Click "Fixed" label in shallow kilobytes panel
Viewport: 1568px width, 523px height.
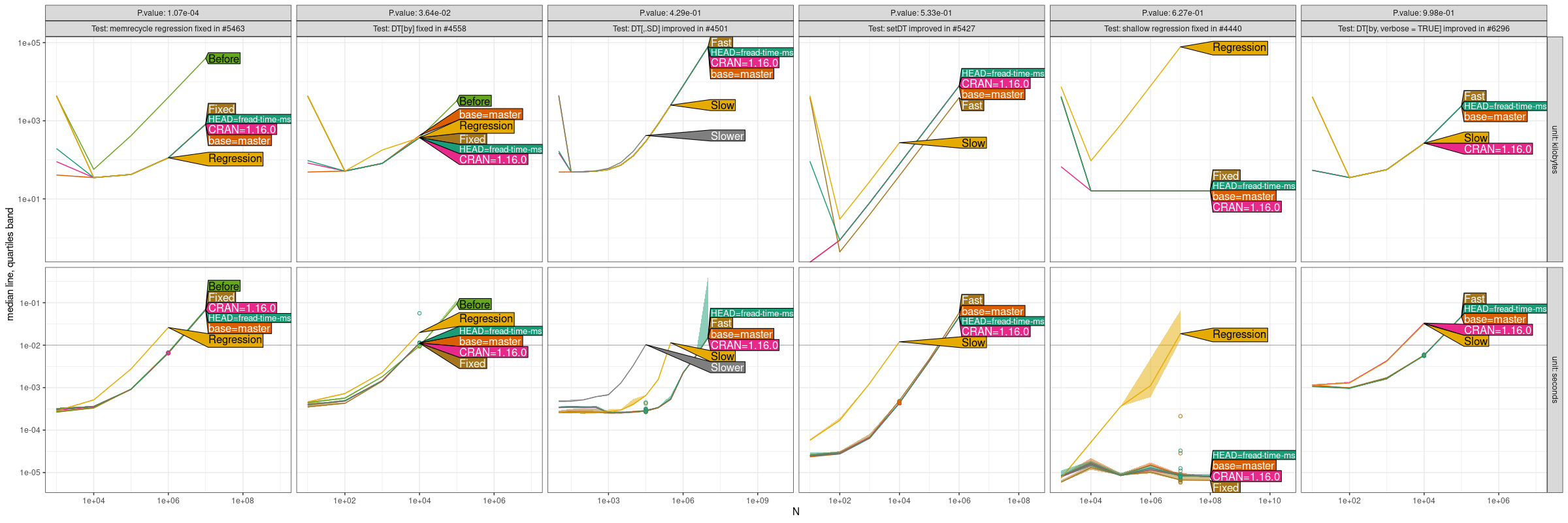[x=1226, y=176]
